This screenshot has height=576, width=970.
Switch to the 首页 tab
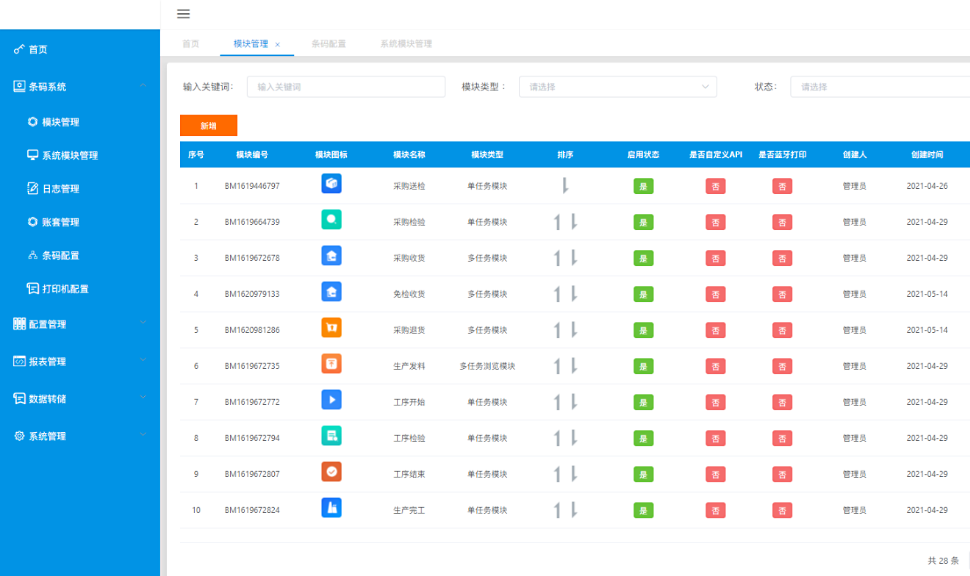191,44
